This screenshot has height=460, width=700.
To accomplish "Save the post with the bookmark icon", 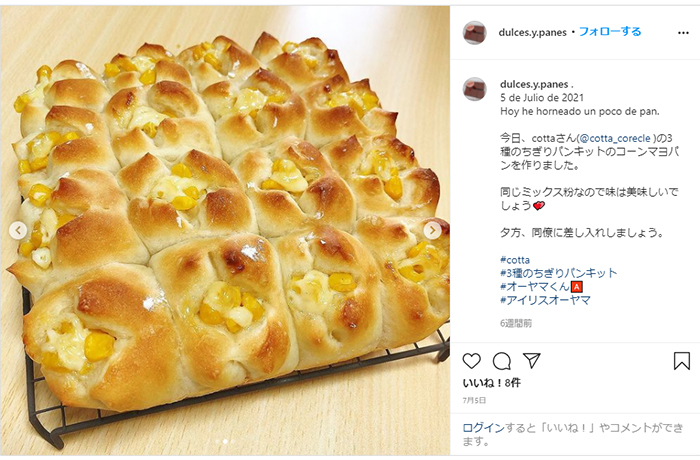I will 681,361.
